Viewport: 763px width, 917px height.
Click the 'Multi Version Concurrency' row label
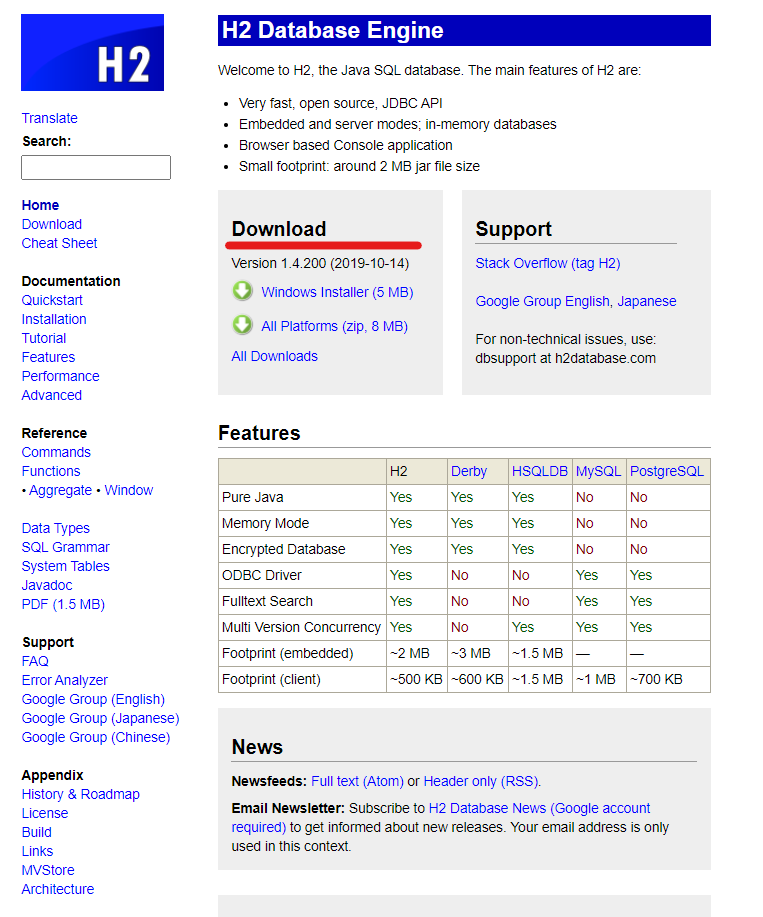[x=301, y=627]
